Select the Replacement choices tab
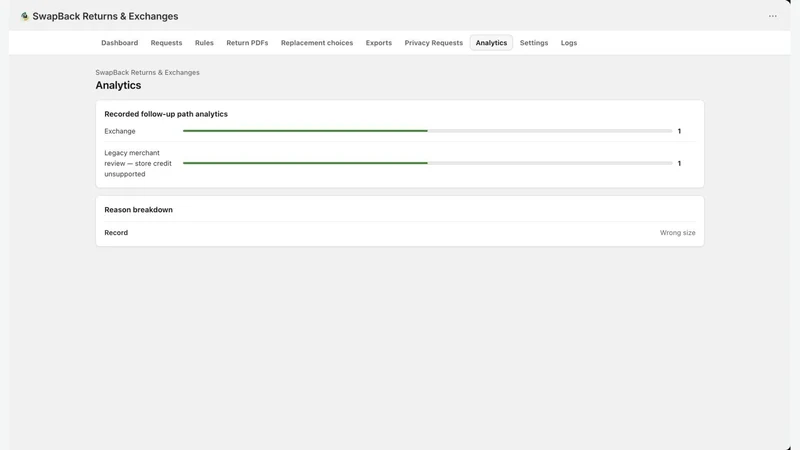800x450 pixels. [317, 43]
